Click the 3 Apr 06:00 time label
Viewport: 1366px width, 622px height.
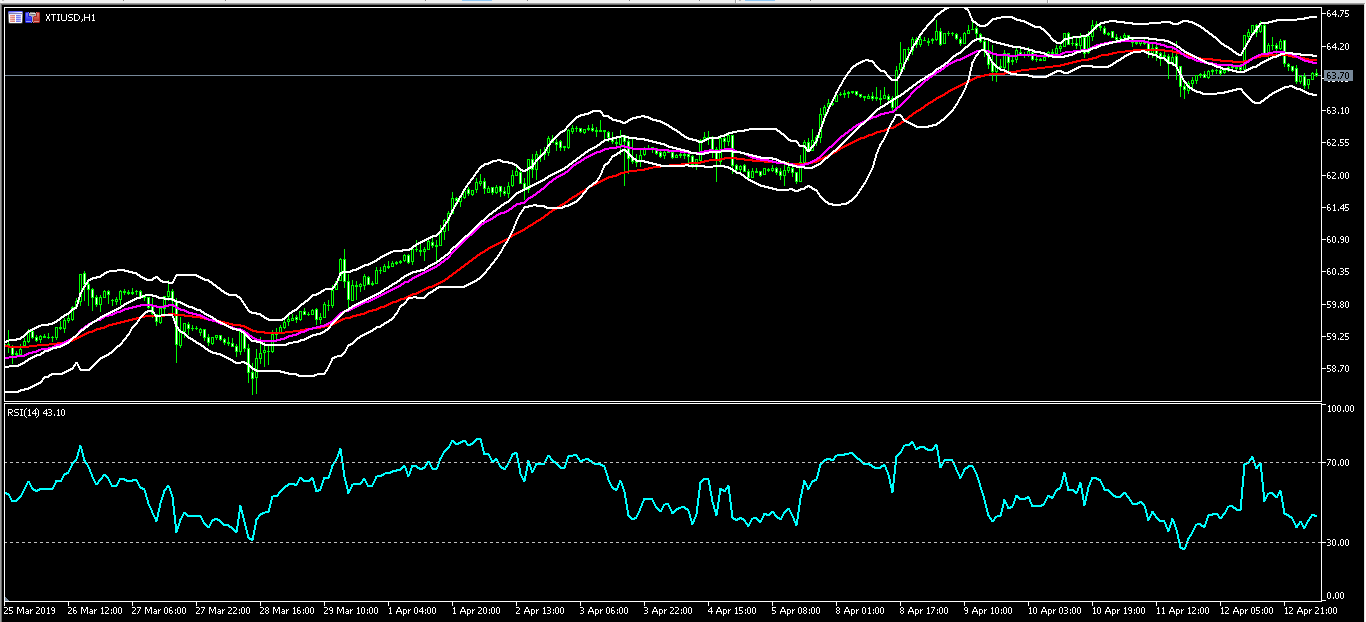(604, 609)
